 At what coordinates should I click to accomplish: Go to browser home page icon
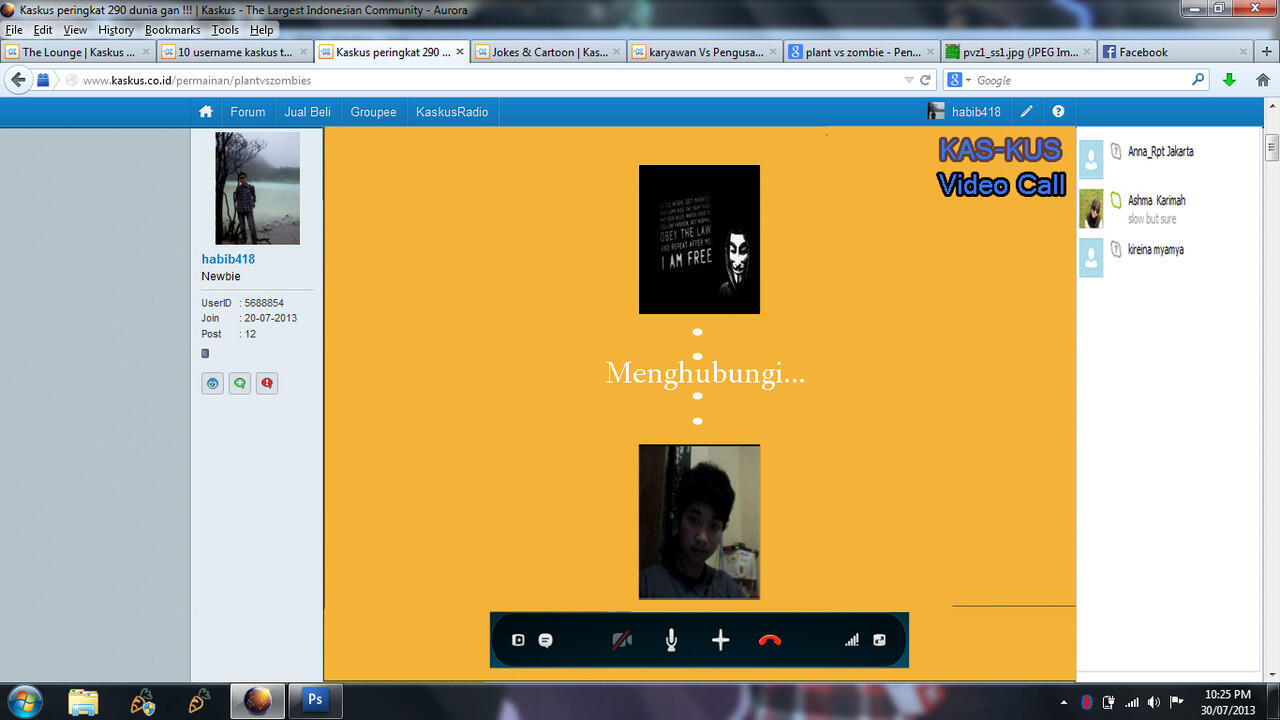pyautogui.click(x=1263, y=80)
